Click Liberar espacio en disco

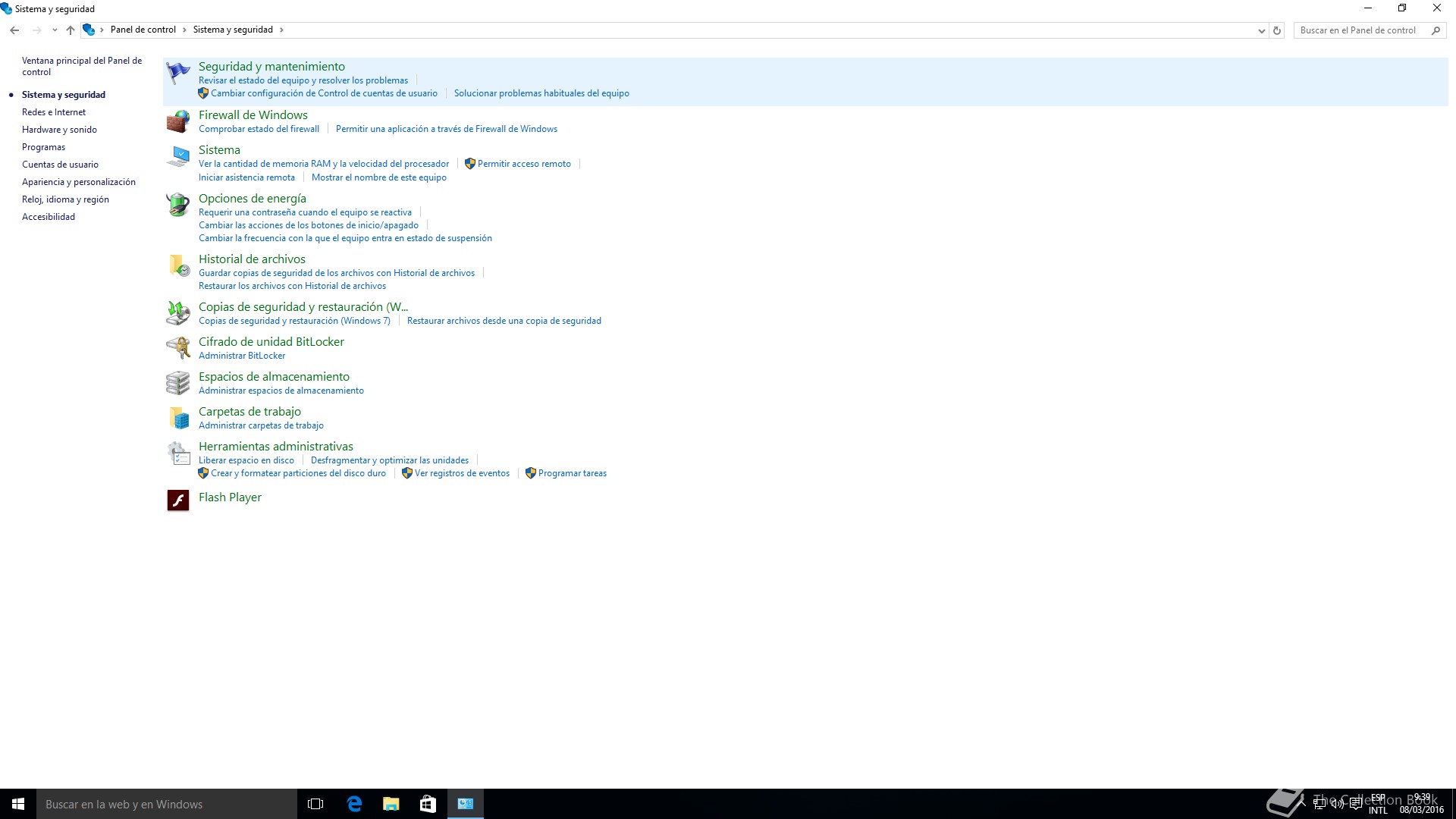[x=246, y=460]
